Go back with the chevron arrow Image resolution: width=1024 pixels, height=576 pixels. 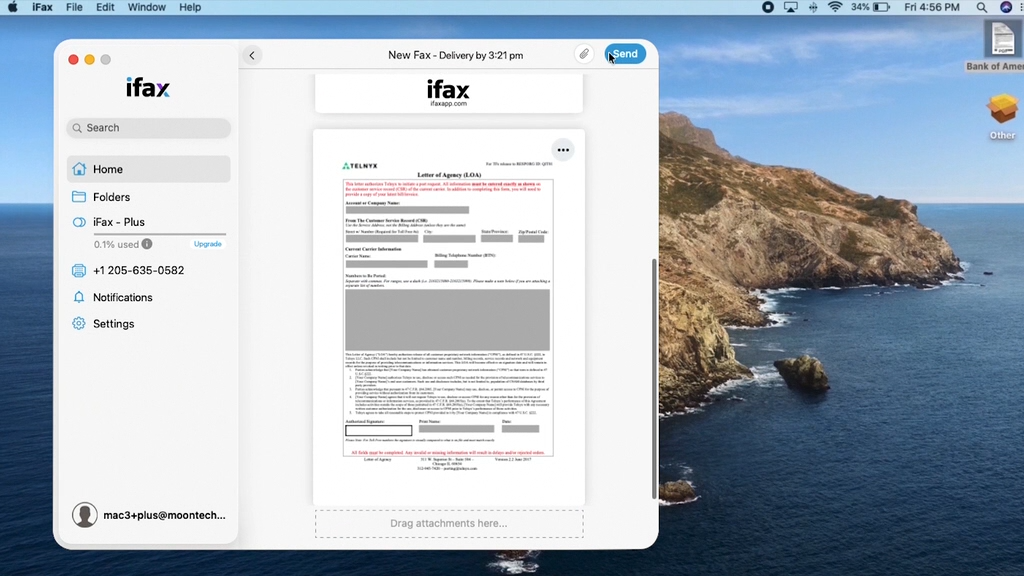[252, 56]
